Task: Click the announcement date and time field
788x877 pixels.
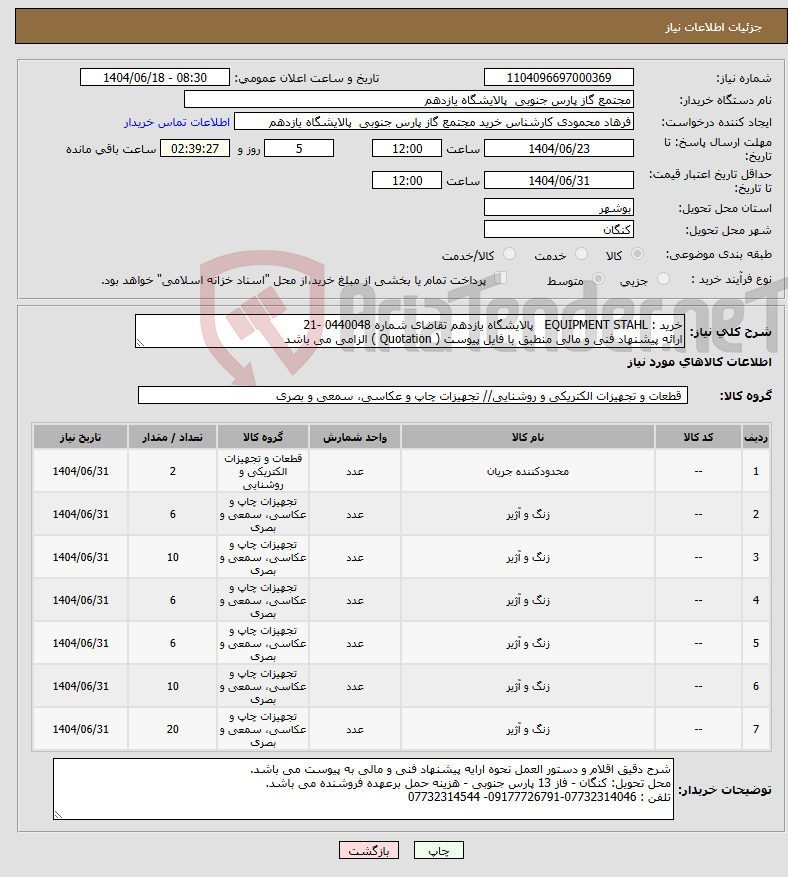Action: coord(155,77)
